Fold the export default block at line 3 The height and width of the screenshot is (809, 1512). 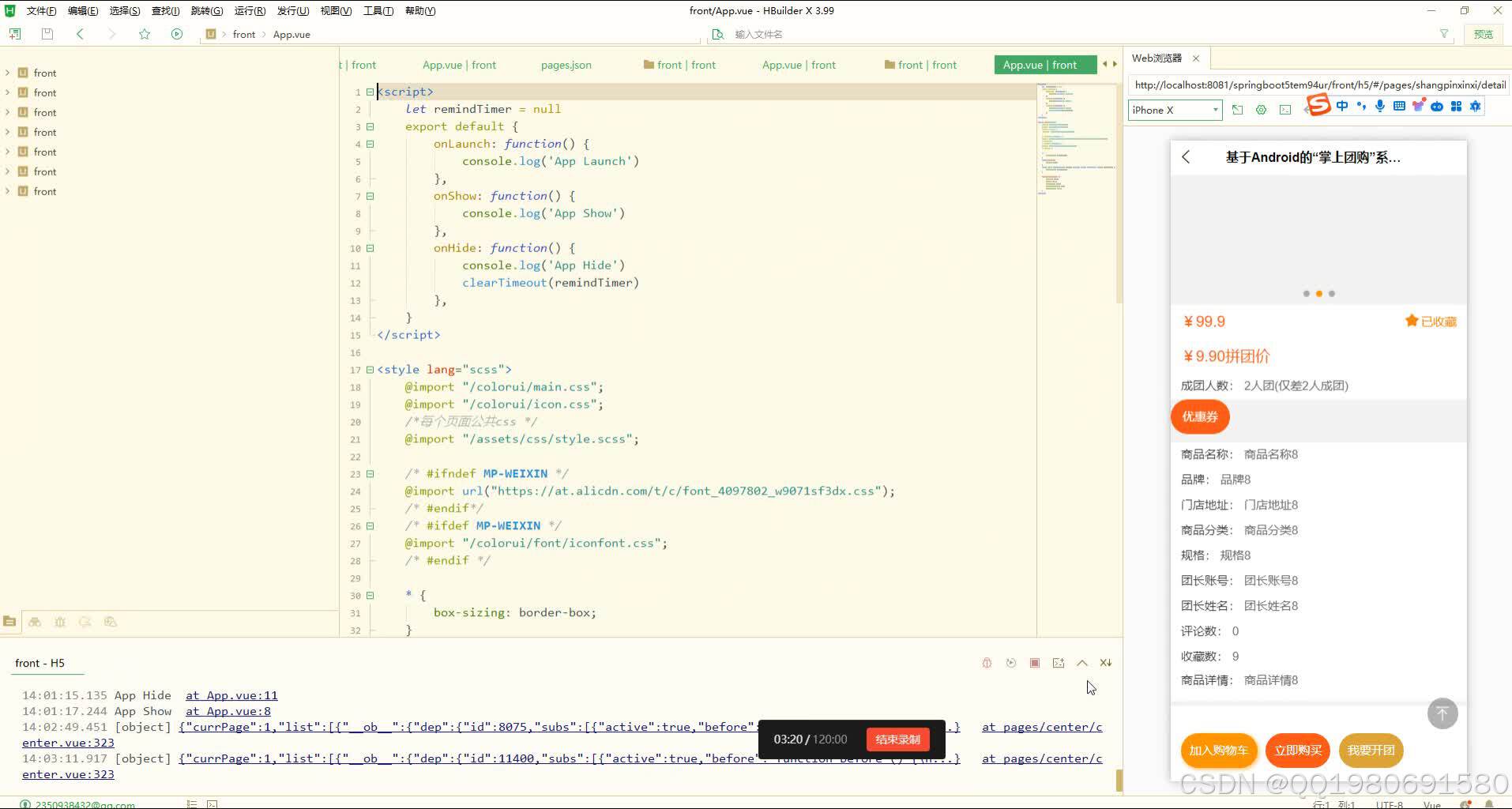click(370, 126)
